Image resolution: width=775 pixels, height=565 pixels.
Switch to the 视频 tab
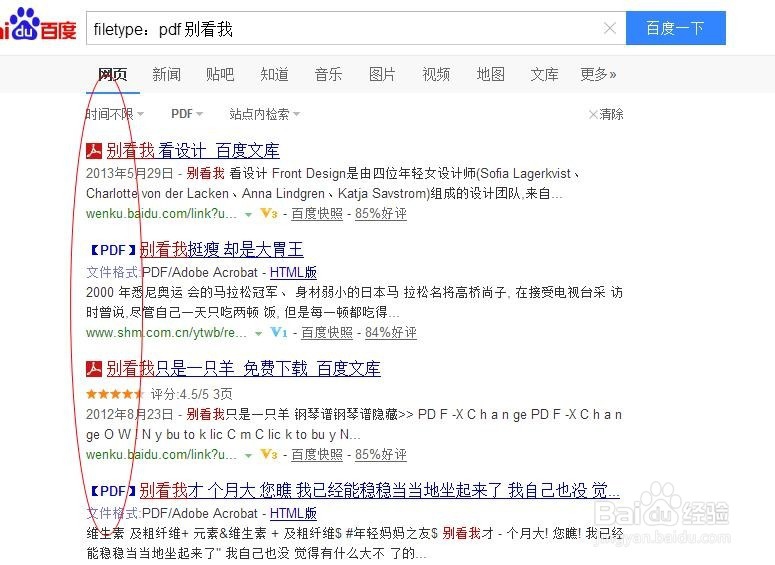click(436, 75)
